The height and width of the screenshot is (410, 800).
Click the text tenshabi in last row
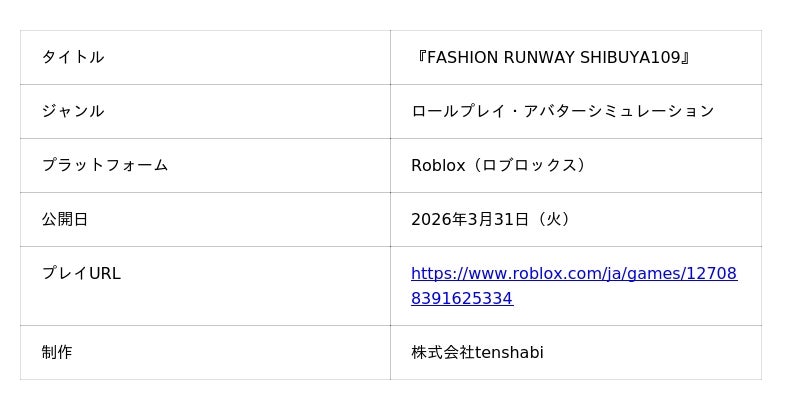(509, 352)
